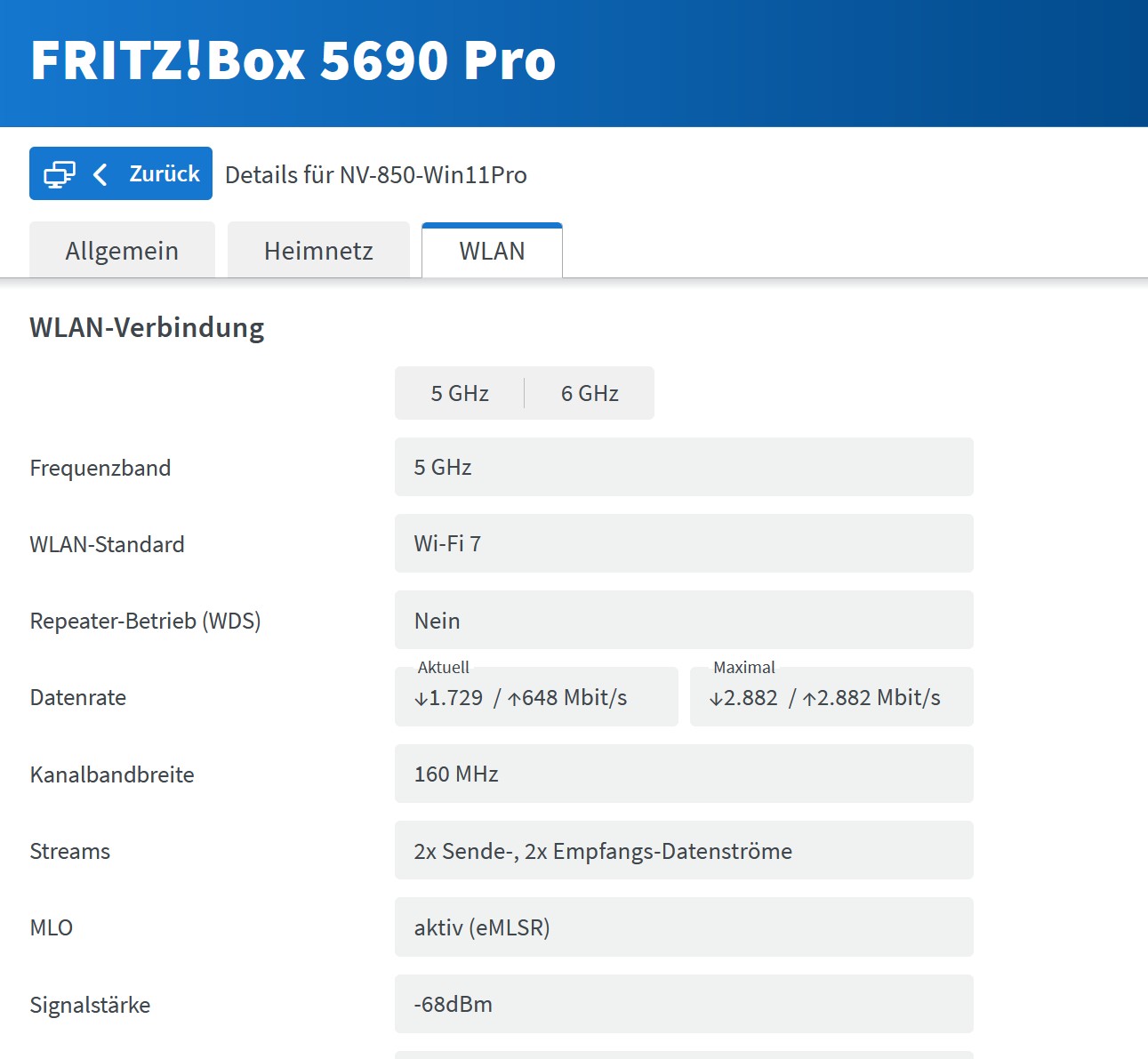1148x1059 pixels.
Task: Click the device monitor icon beside Zurück
Action: (60, 172)
